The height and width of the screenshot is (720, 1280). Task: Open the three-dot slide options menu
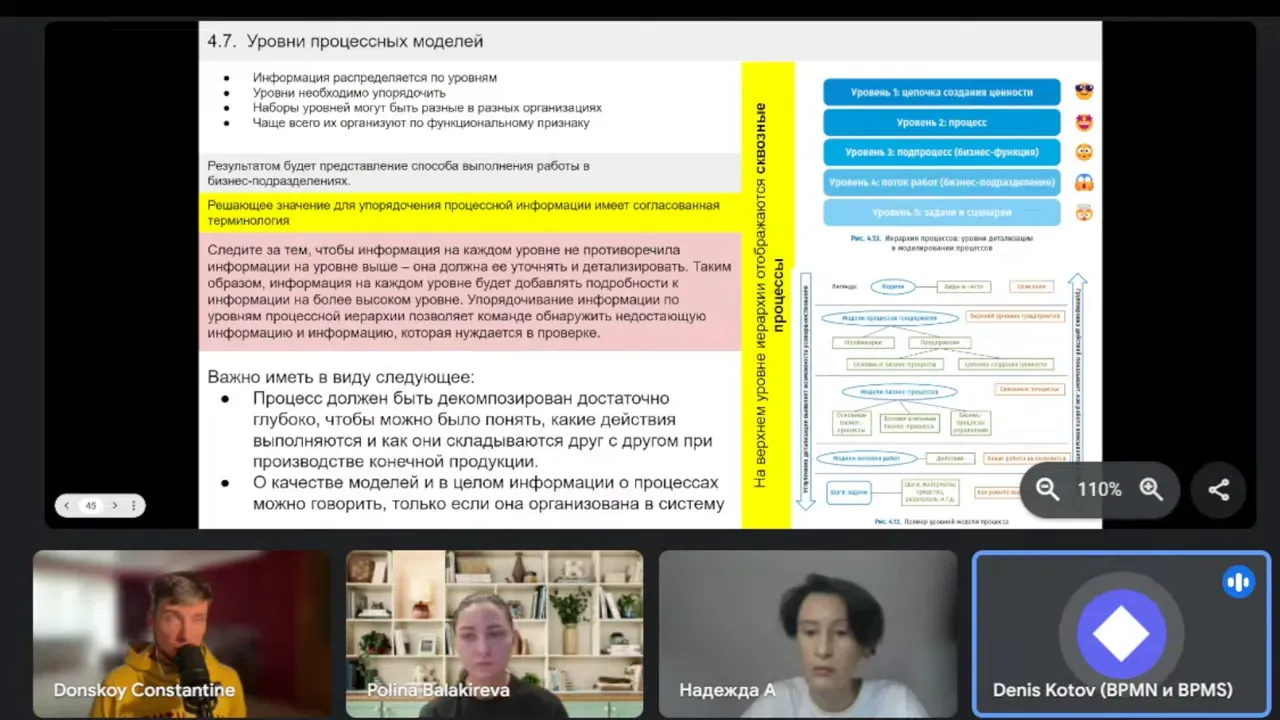point(133,505)
